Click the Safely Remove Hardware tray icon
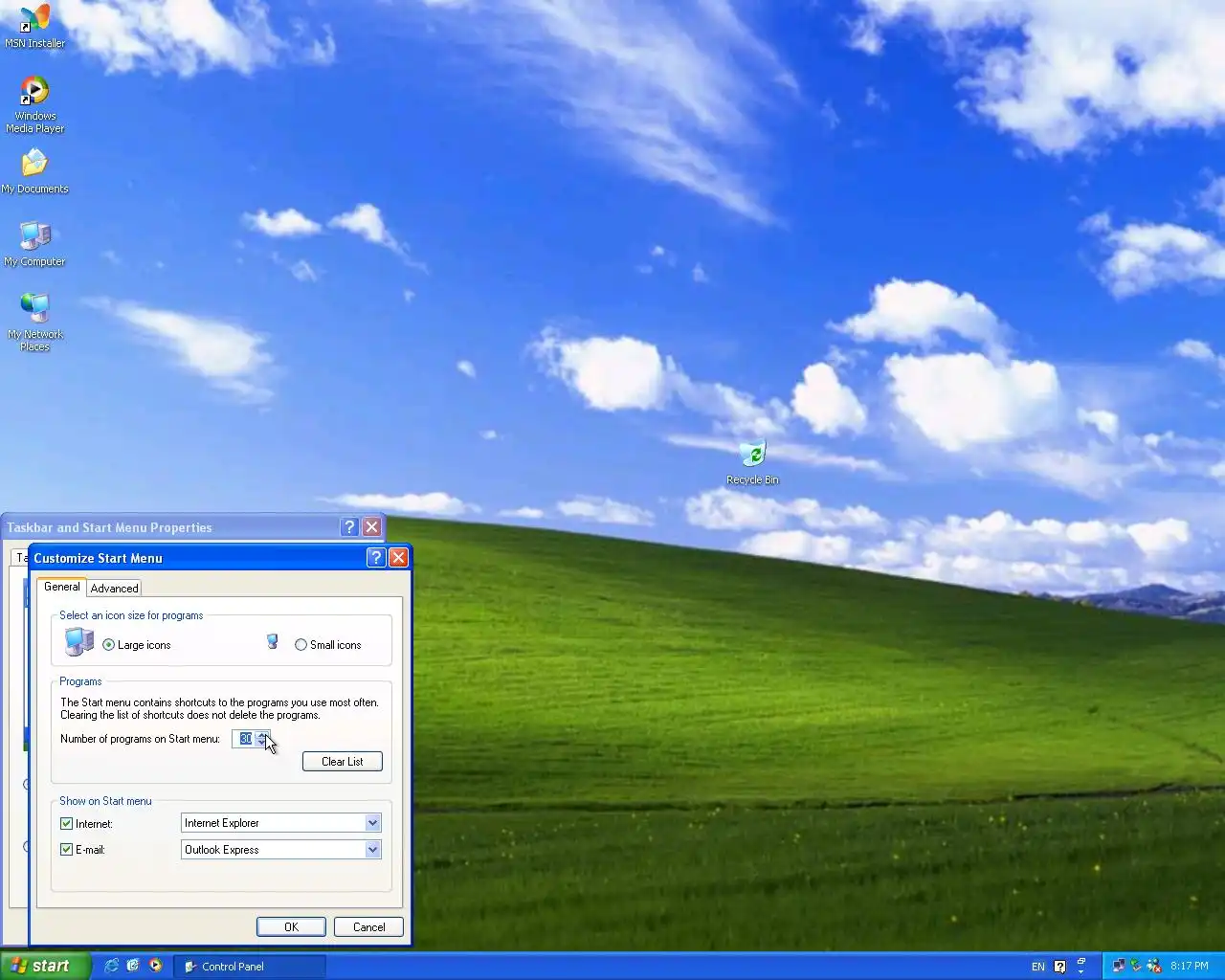The width and height of the screenshot is (1225, 980). click(1136, 966)
